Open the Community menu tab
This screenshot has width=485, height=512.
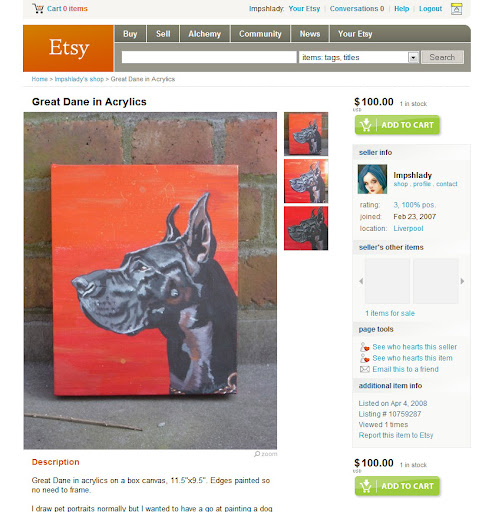(260, 34)
